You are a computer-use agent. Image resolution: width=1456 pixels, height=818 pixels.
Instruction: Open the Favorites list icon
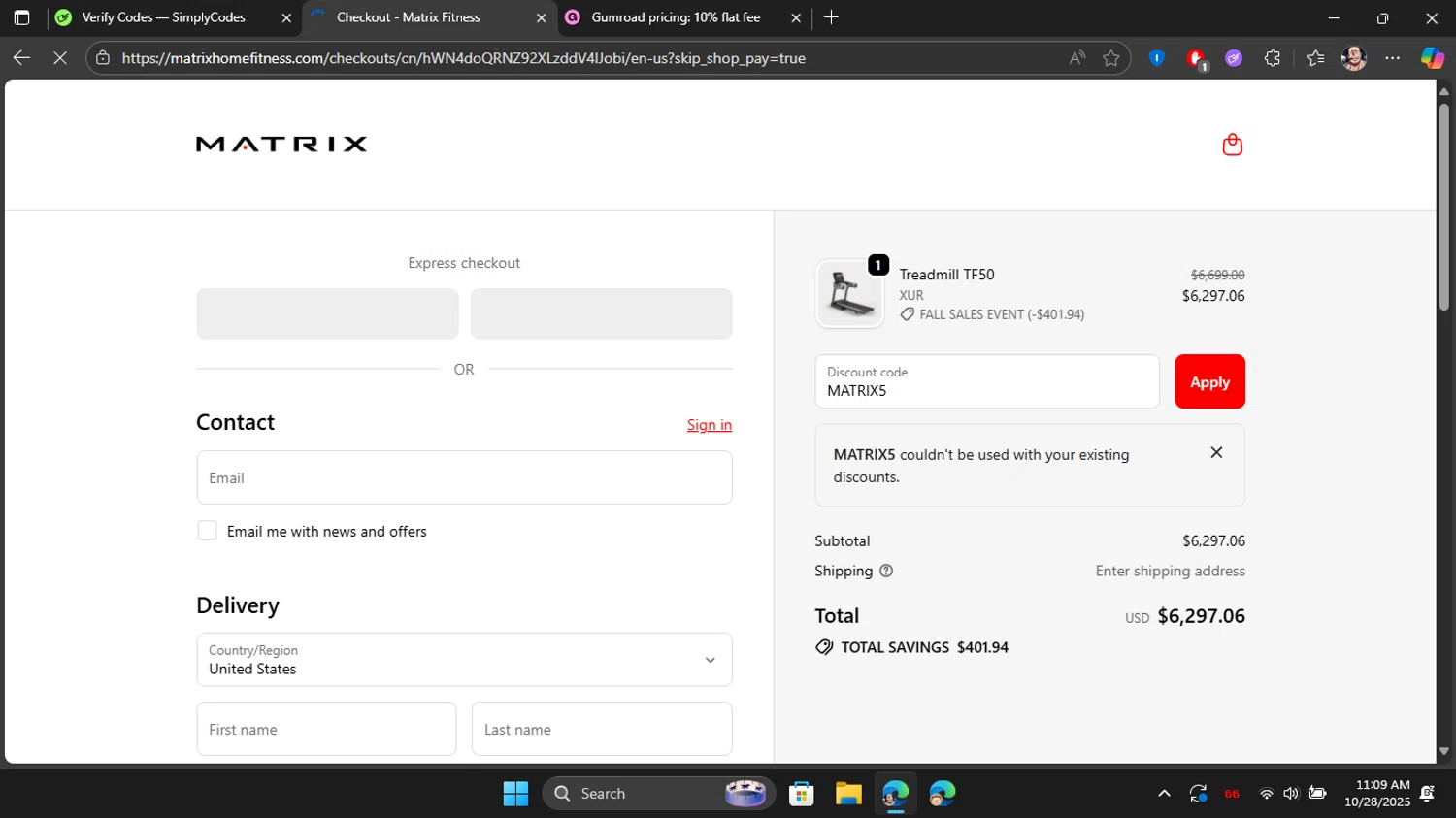pyautogui.click(x=1315, y=58)
